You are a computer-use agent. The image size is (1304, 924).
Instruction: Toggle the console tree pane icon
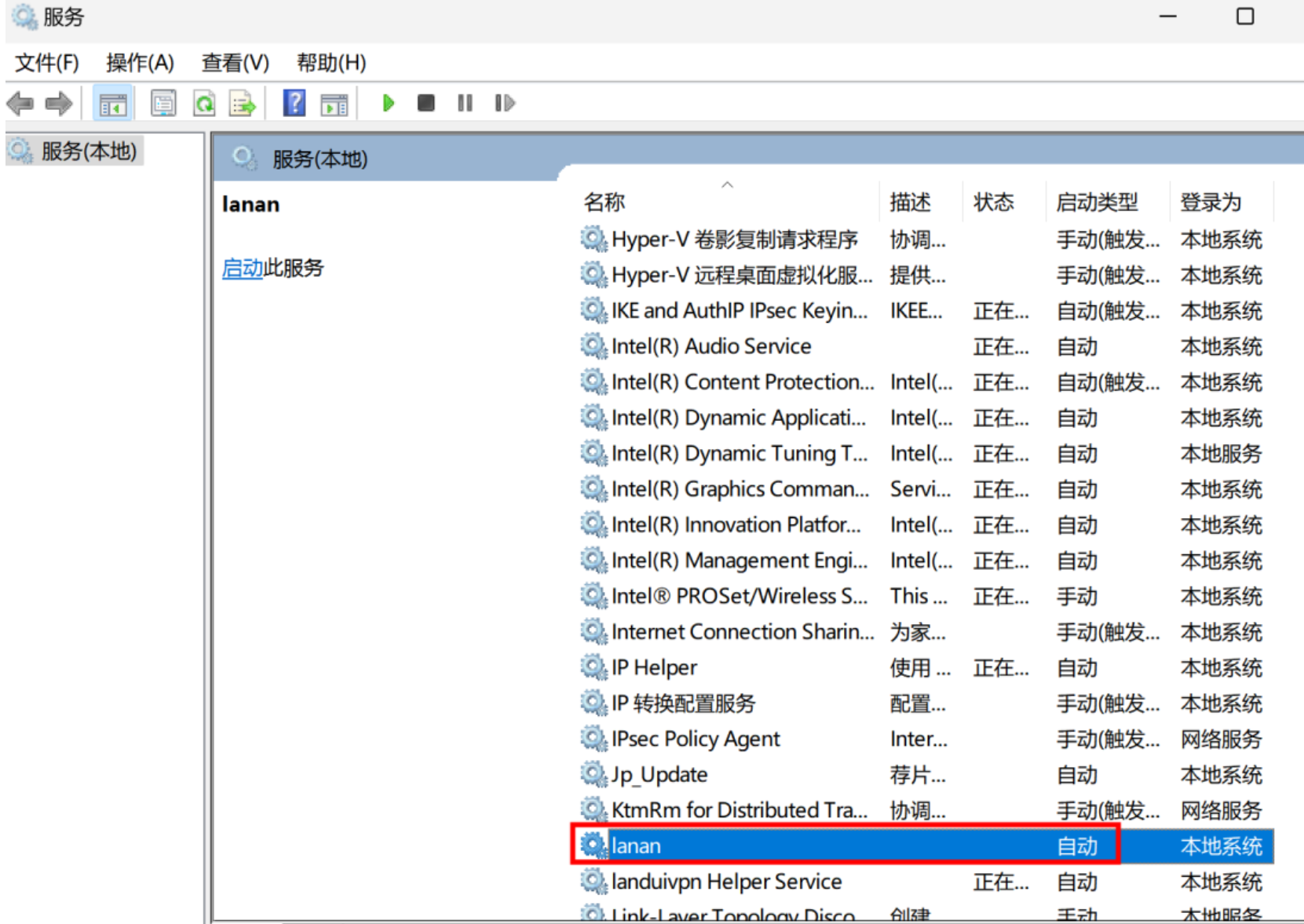pyautogui.click(x=112, y=104)
